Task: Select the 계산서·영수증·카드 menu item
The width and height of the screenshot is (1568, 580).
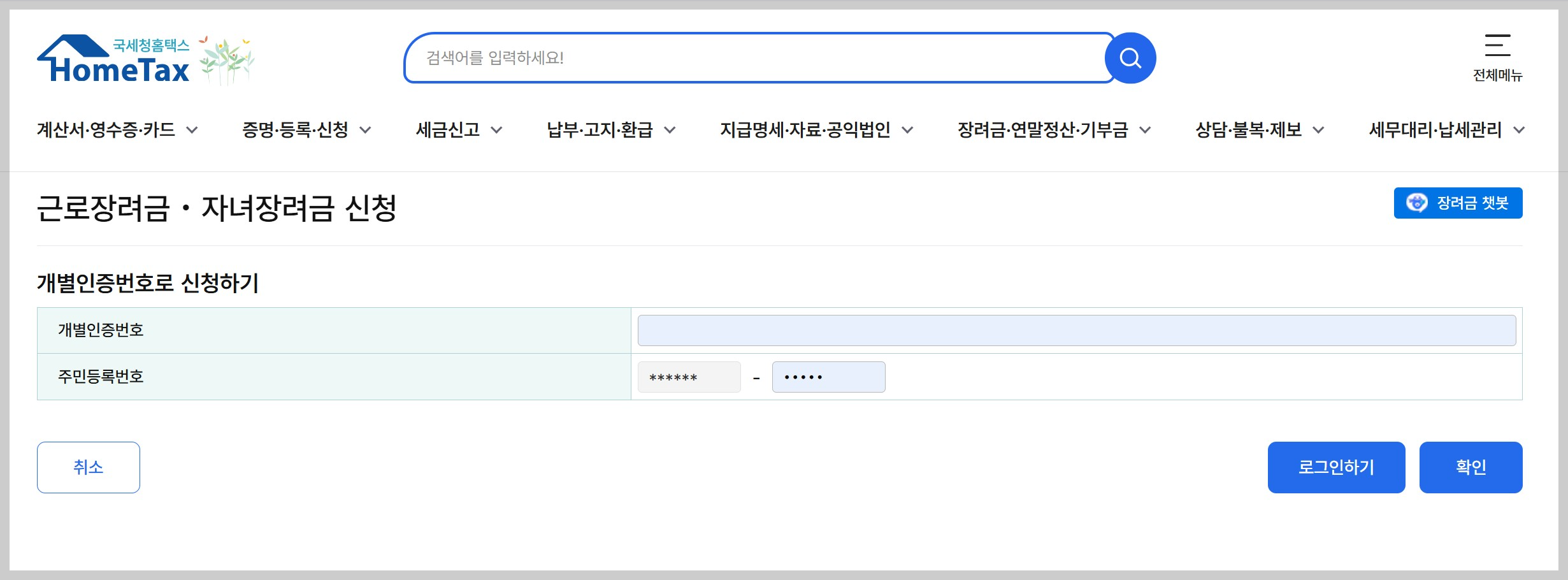Action: tap(106, 130)
